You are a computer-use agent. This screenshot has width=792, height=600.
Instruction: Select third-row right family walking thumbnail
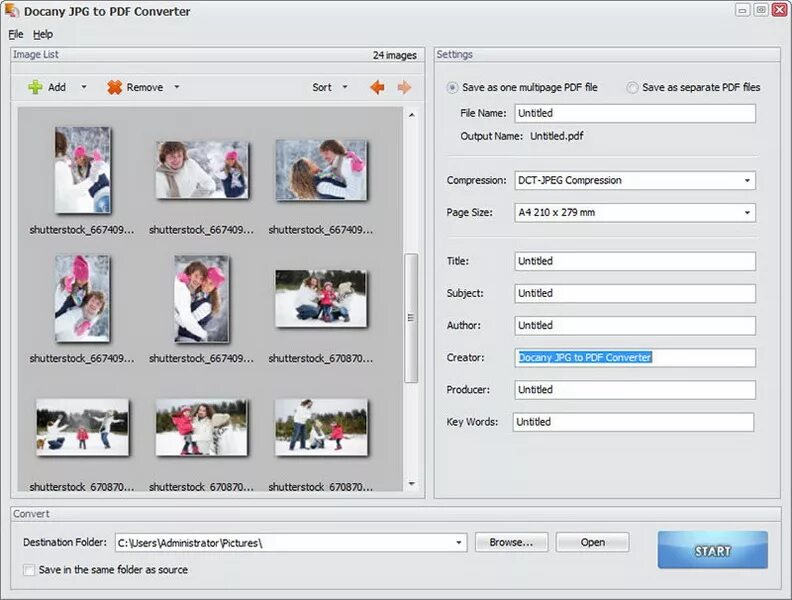point(321,427)
